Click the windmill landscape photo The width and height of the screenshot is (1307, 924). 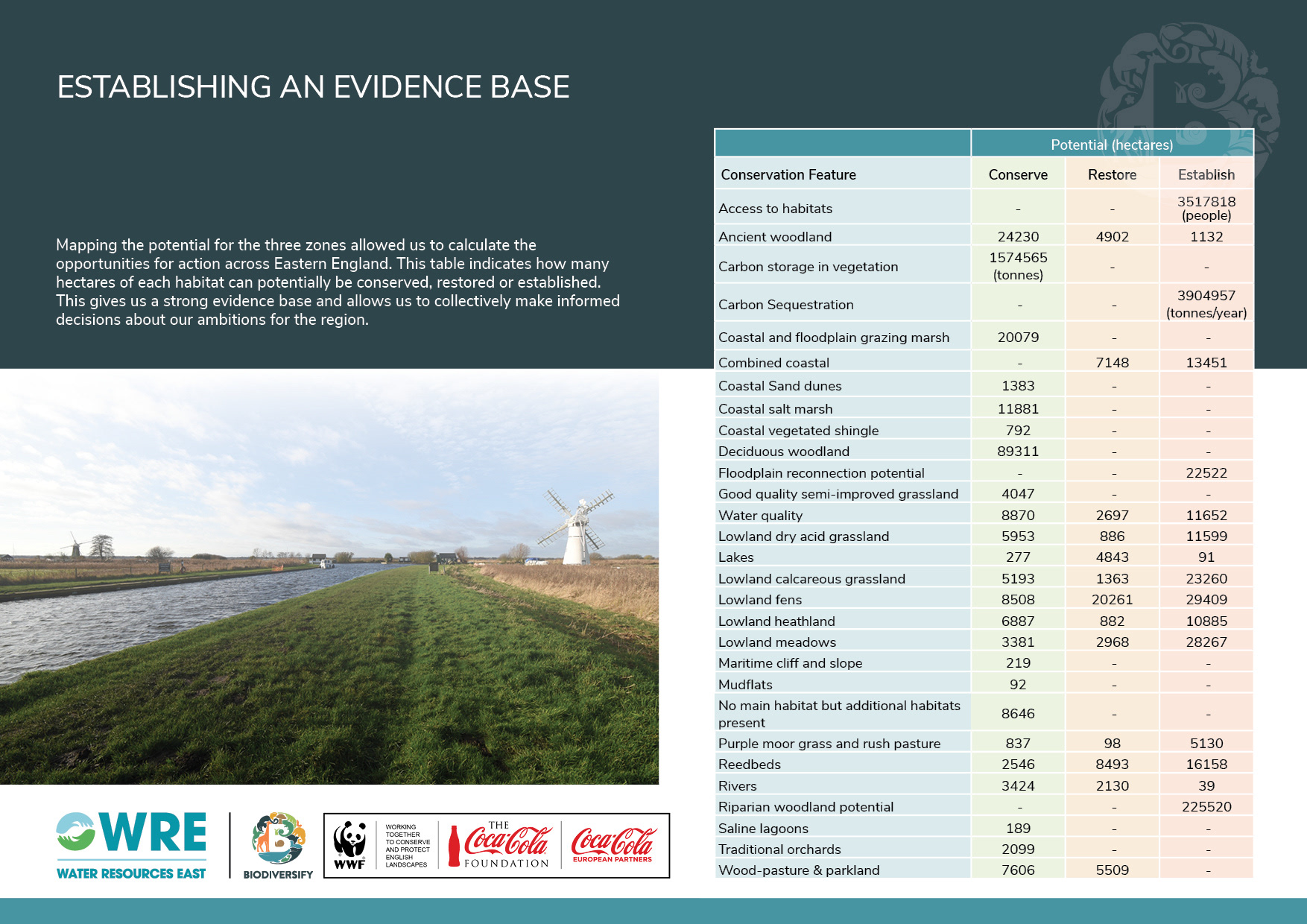coord(329,576)
